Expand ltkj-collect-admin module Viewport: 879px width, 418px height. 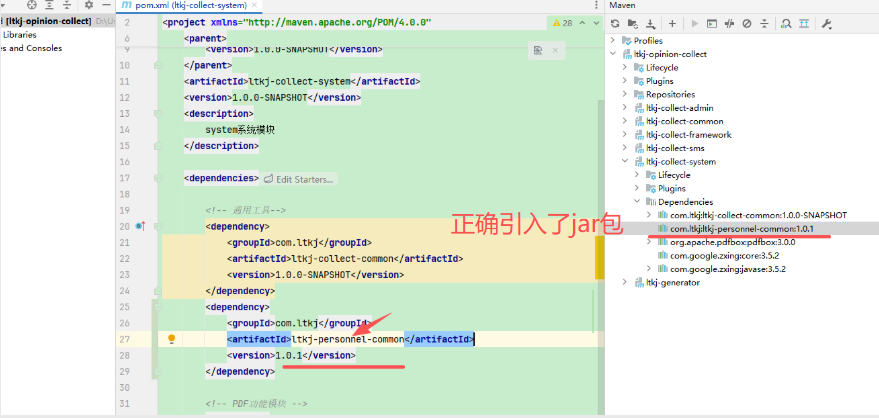(625, 108)
